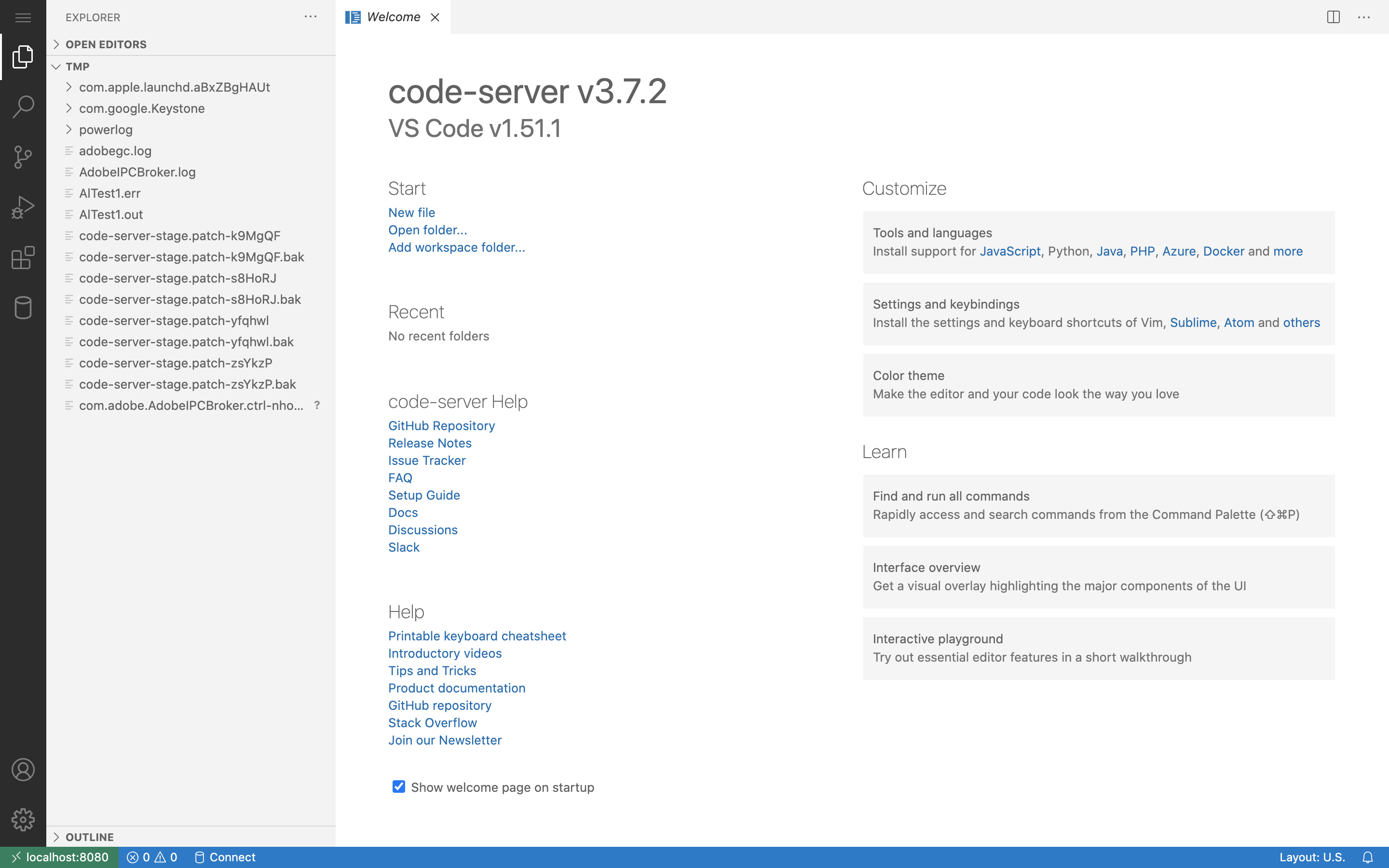Open AITest1.out file
Viewport: 1389px width, 868px height.
point(191,215)
